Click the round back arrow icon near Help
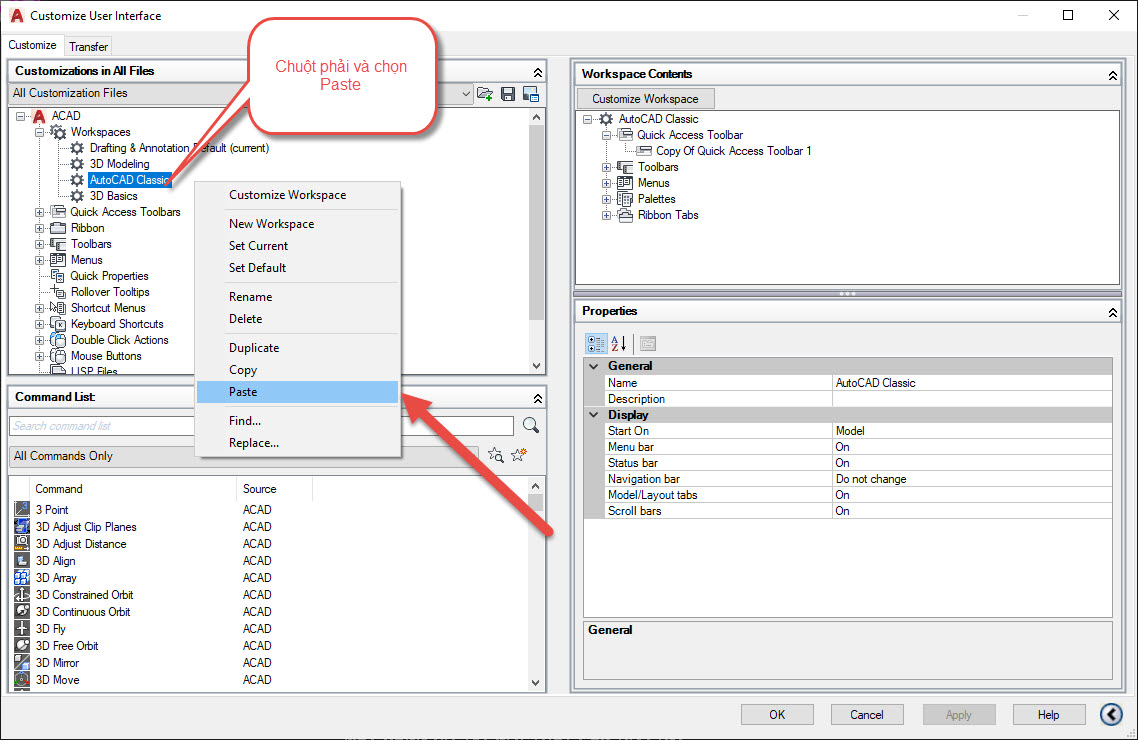1138x740 pixels. coord(1111,714)
